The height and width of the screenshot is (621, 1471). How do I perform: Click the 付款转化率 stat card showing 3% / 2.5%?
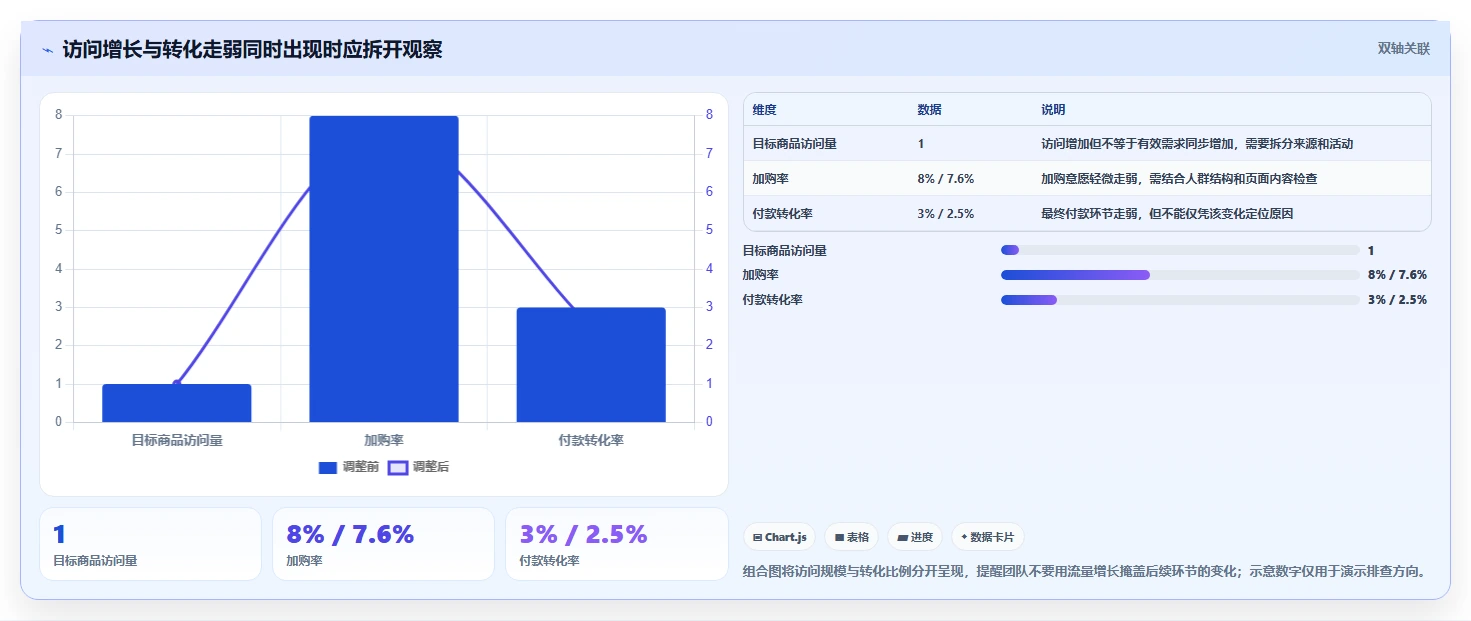pos(617,544)
